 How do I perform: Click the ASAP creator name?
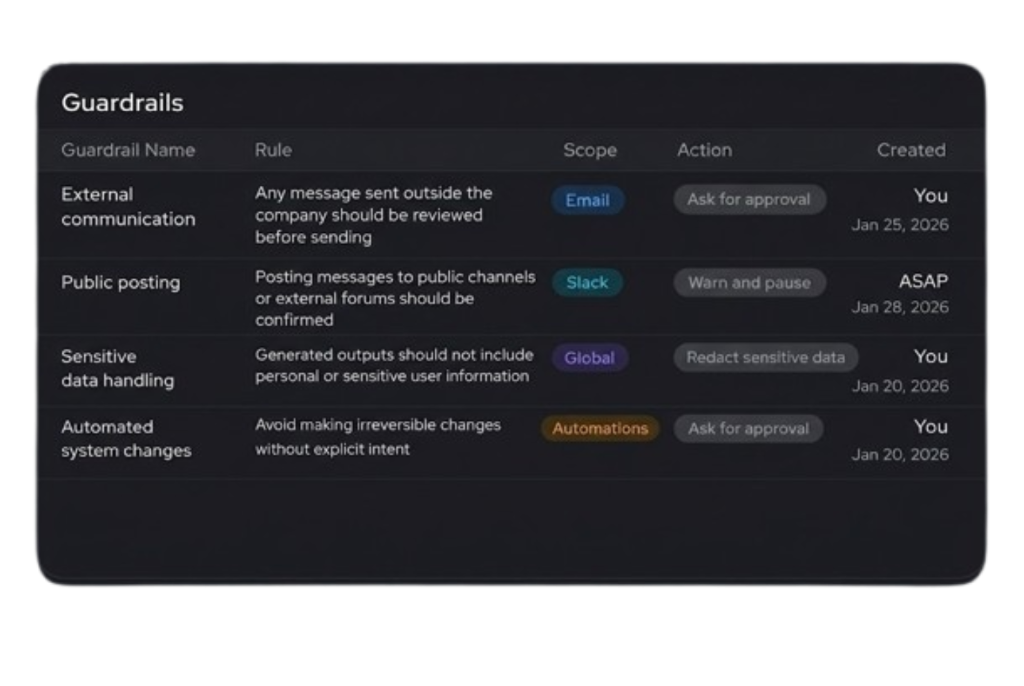[x=922, y=281]
